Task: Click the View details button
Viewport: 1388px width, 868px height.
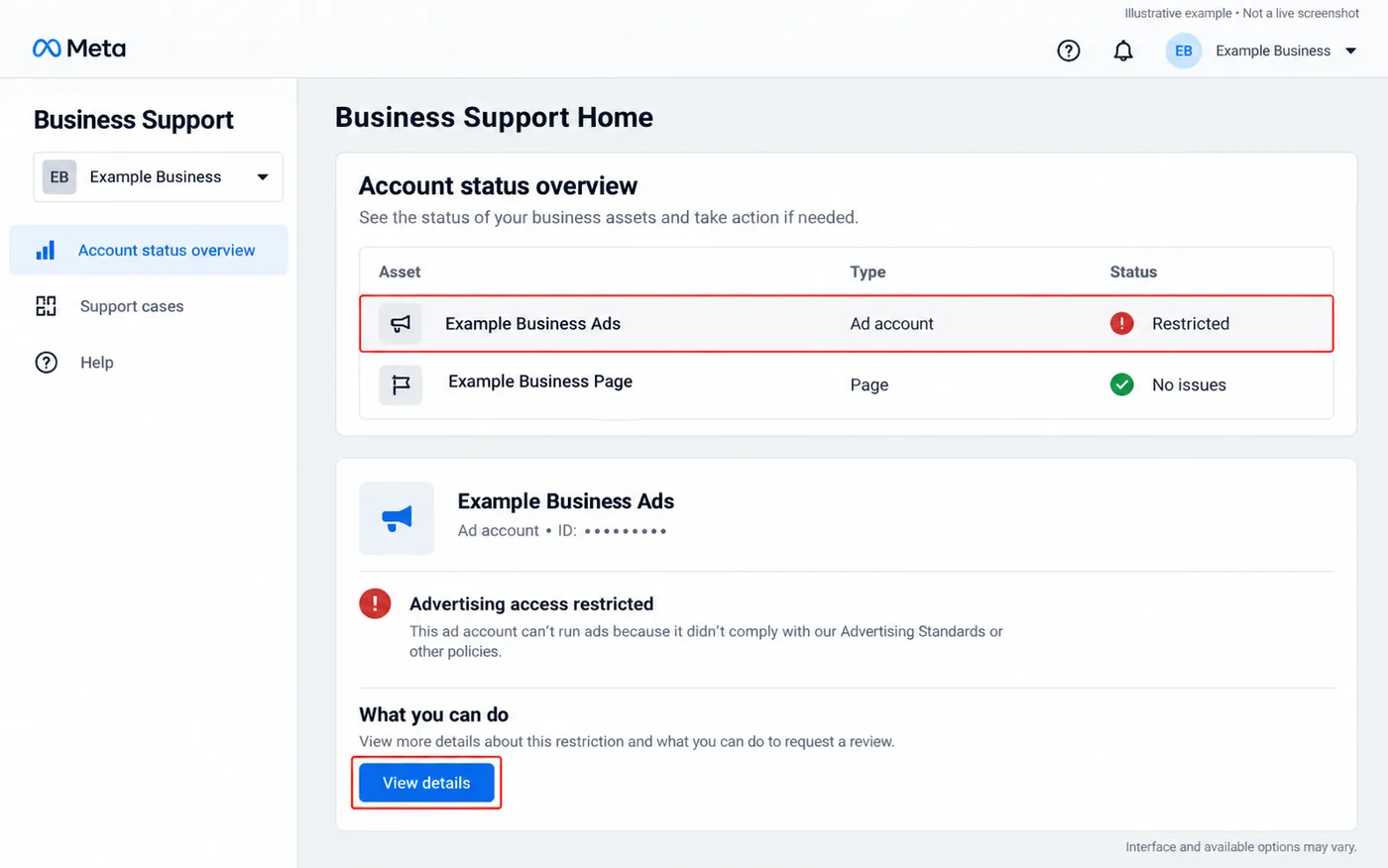Action: click(426, 783)
